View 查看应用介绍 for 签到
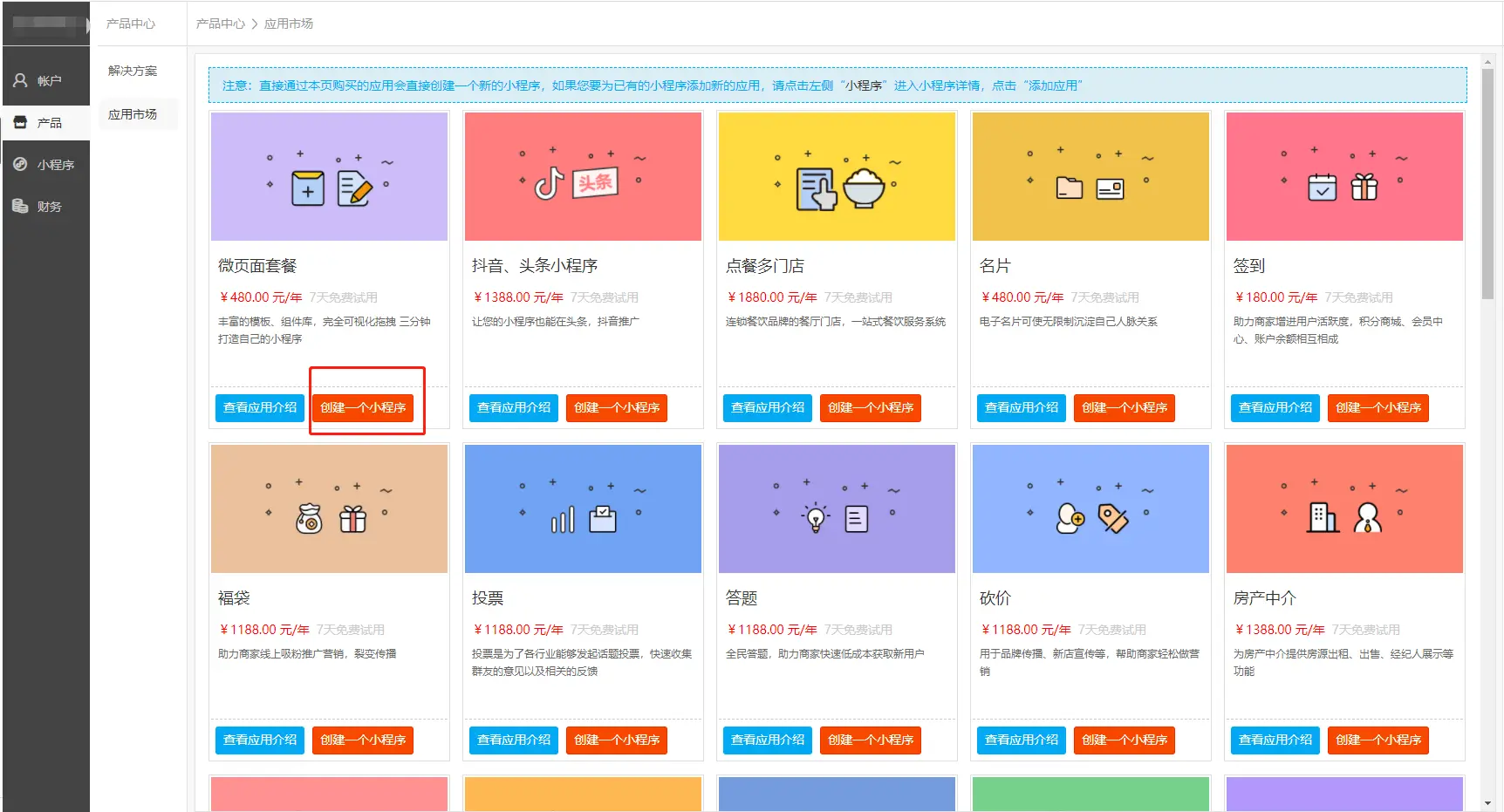1504x812 pixels. click(x=1275, y=408)
